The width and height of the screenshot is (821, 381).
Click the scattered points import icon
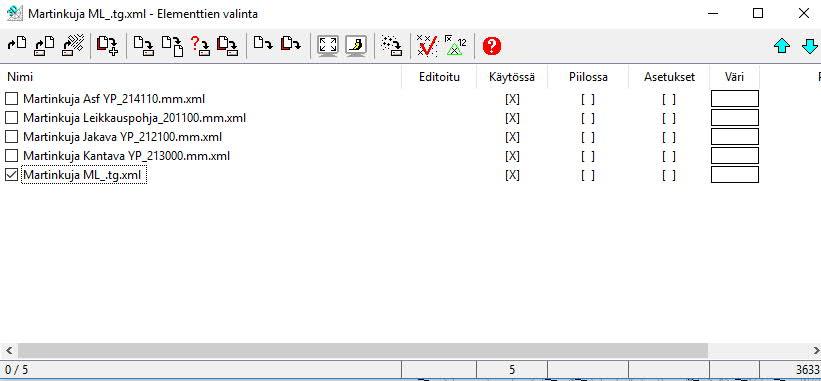(391, 46)
